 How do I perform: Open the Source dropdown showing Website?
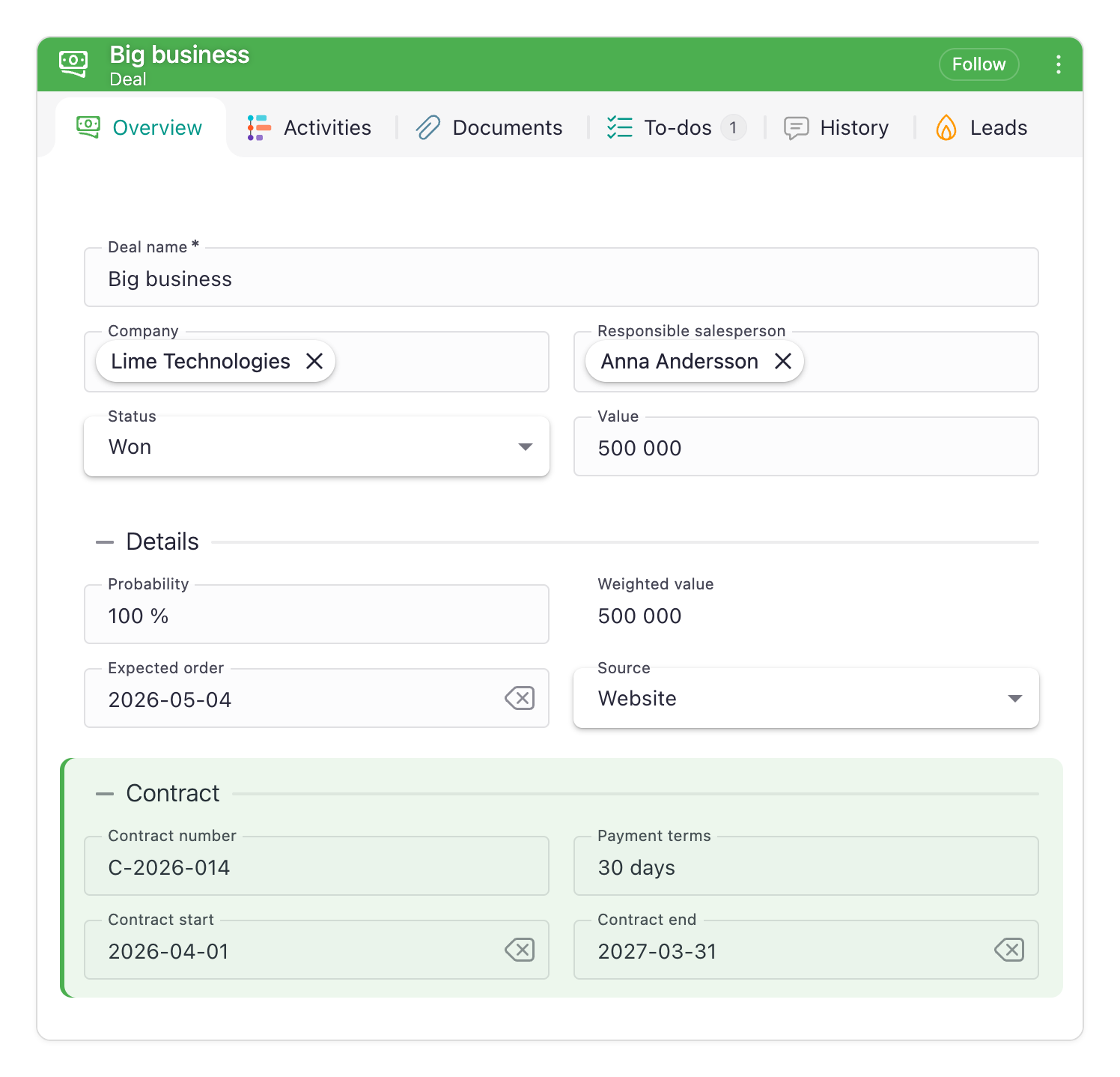coord(806,698)
